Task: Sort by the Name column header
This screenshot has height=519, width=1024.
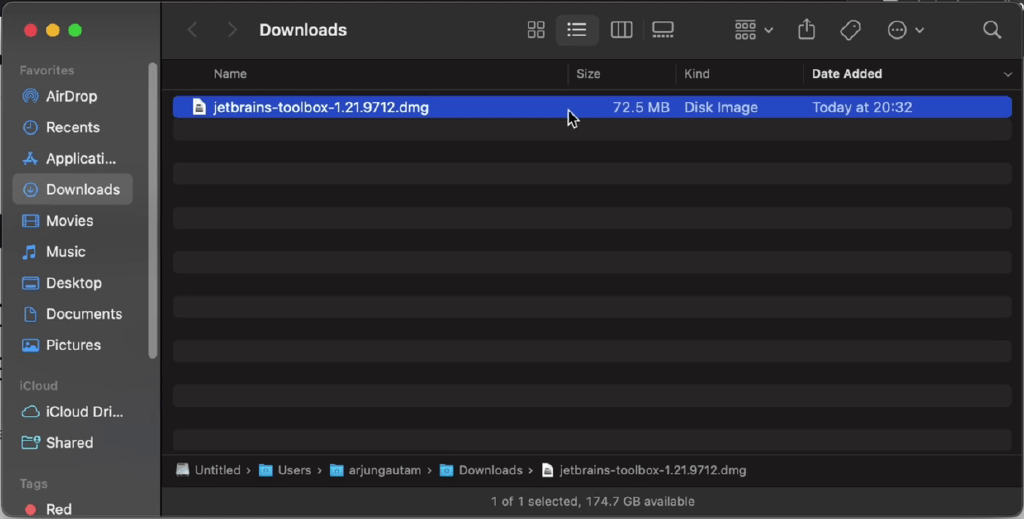Action: tap(231, 74)
